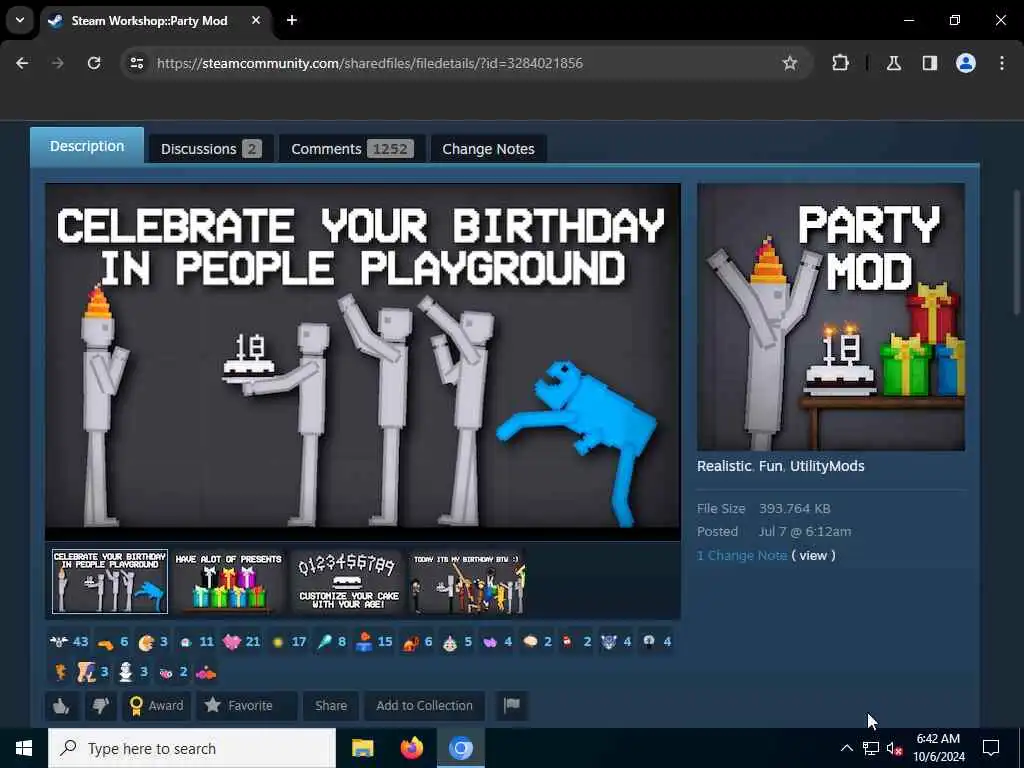View site information icon in address bar
Screen dimensions: 1024x768
click(x=136, y=63)
